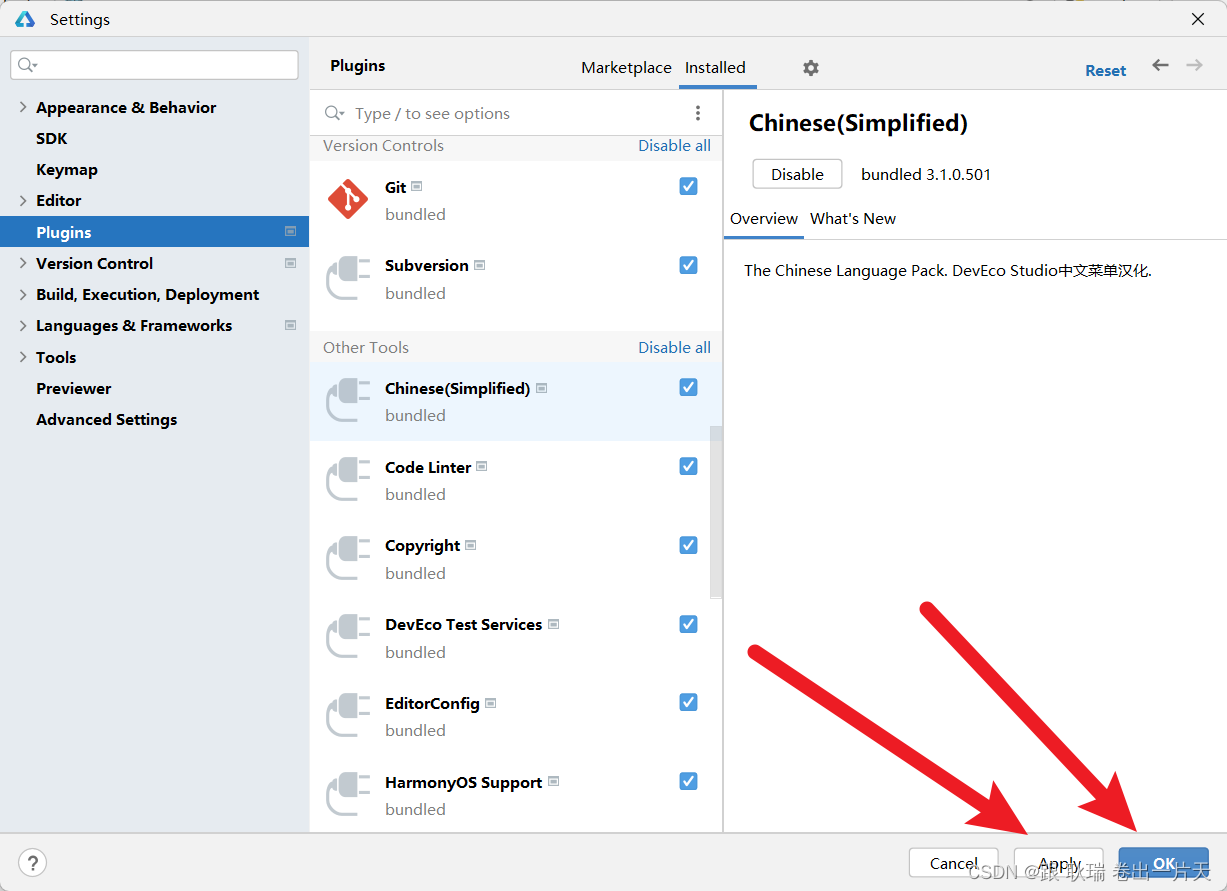Click the Copyright plug icon
The width and height of the screenshot is (1227, 891).
(348, 558)
